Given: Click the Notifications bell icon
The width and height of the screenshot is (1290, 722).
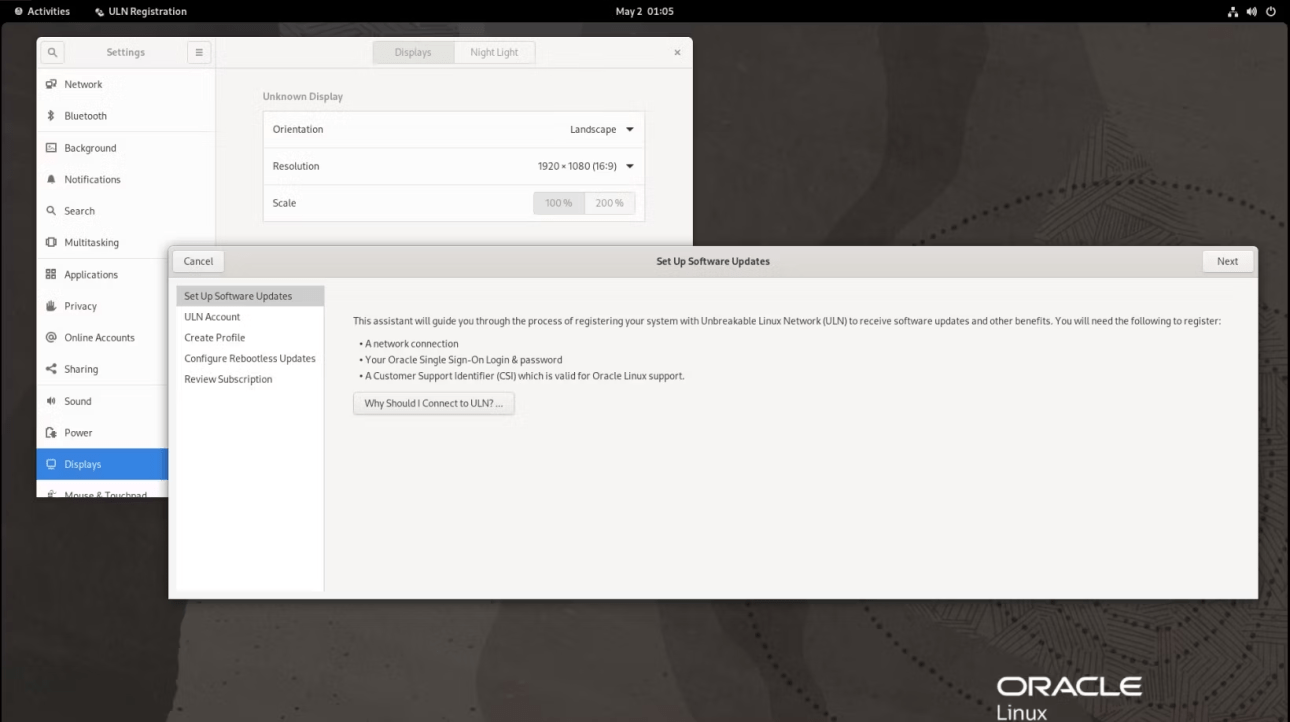Looking at the screenshot, I should 51,179.
